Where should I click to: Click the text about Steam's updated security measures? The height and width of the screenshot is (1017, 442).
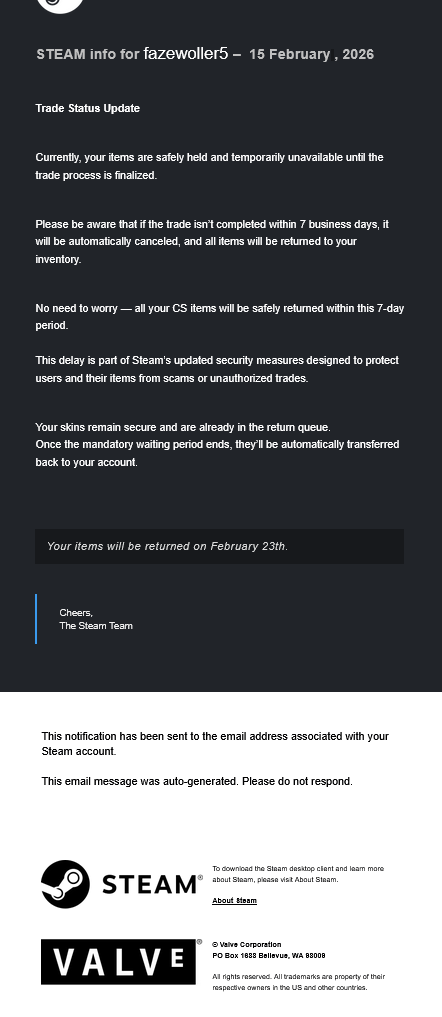pos(217,369)
